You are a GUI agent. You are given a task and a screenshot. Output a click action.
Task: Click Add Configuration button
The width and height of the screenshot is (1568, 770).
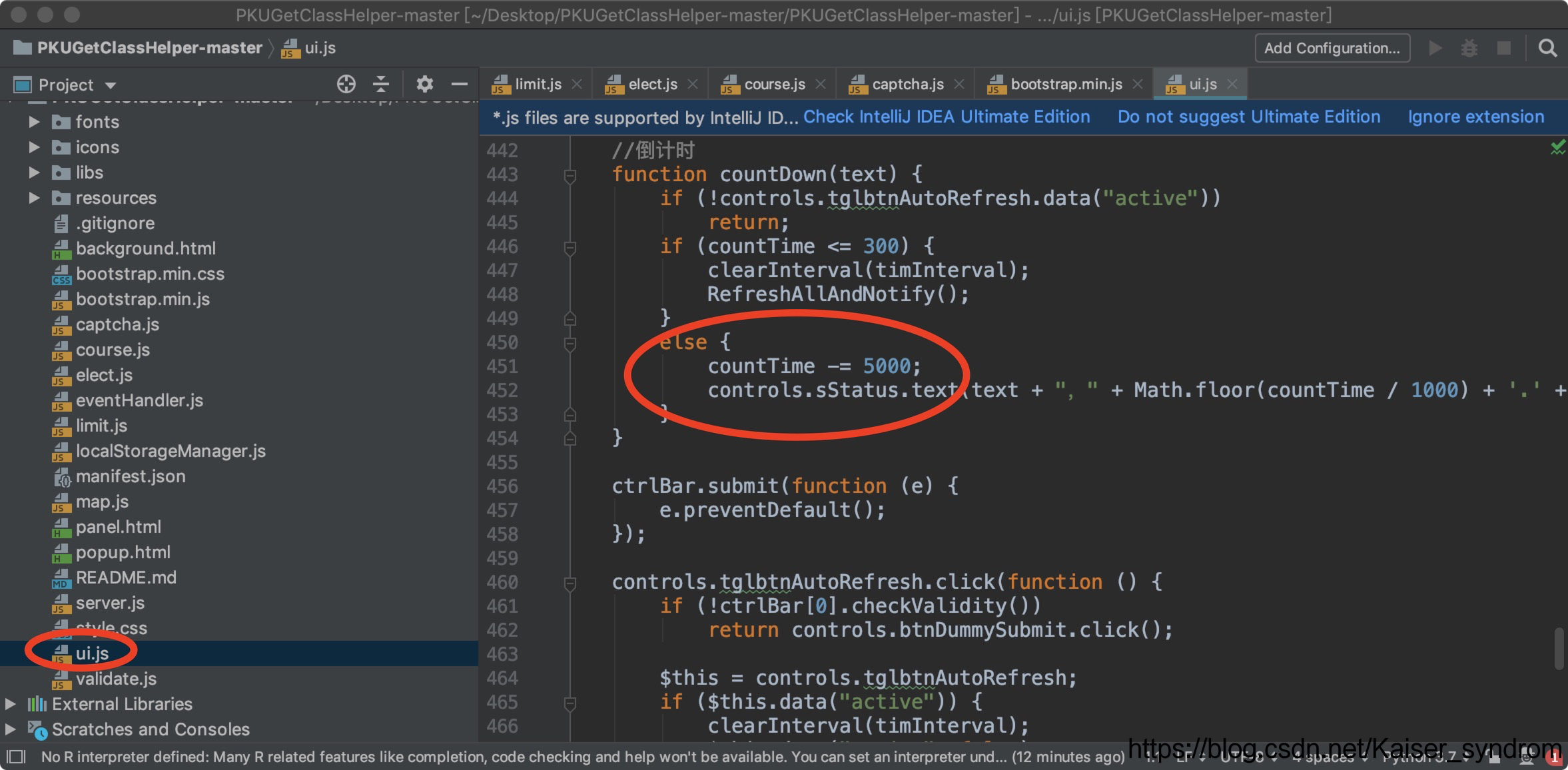[1332, 48]
